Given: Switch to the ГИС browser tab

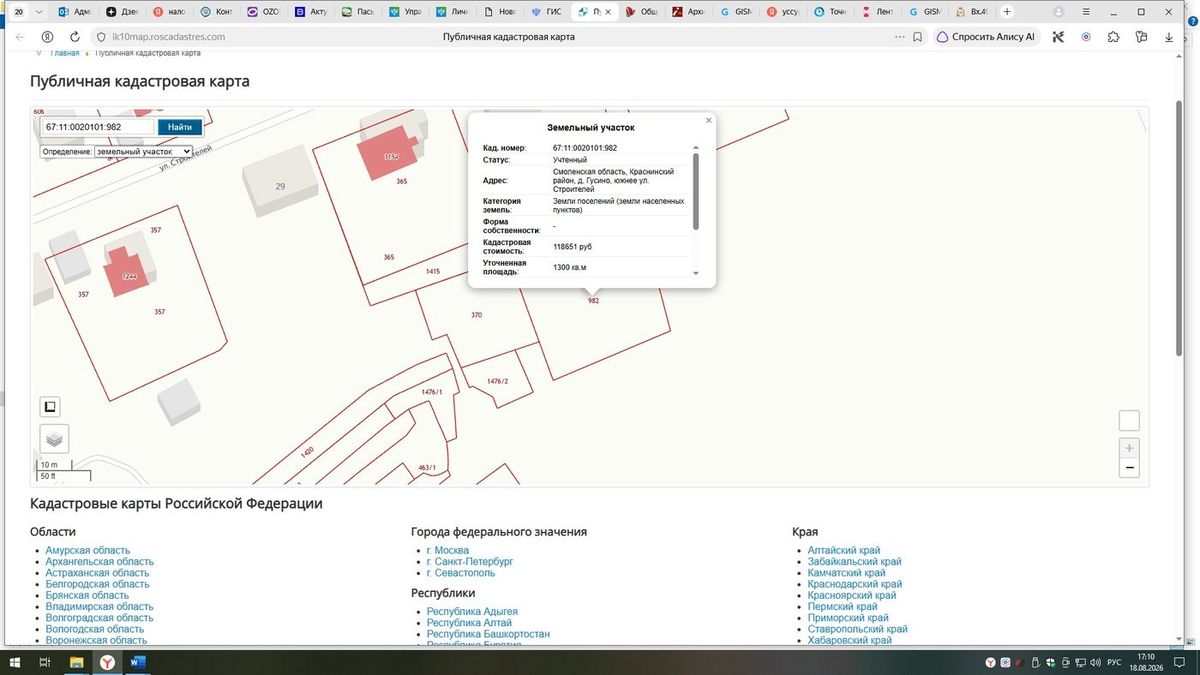Looking at the screenshot, I should [548, 12].
